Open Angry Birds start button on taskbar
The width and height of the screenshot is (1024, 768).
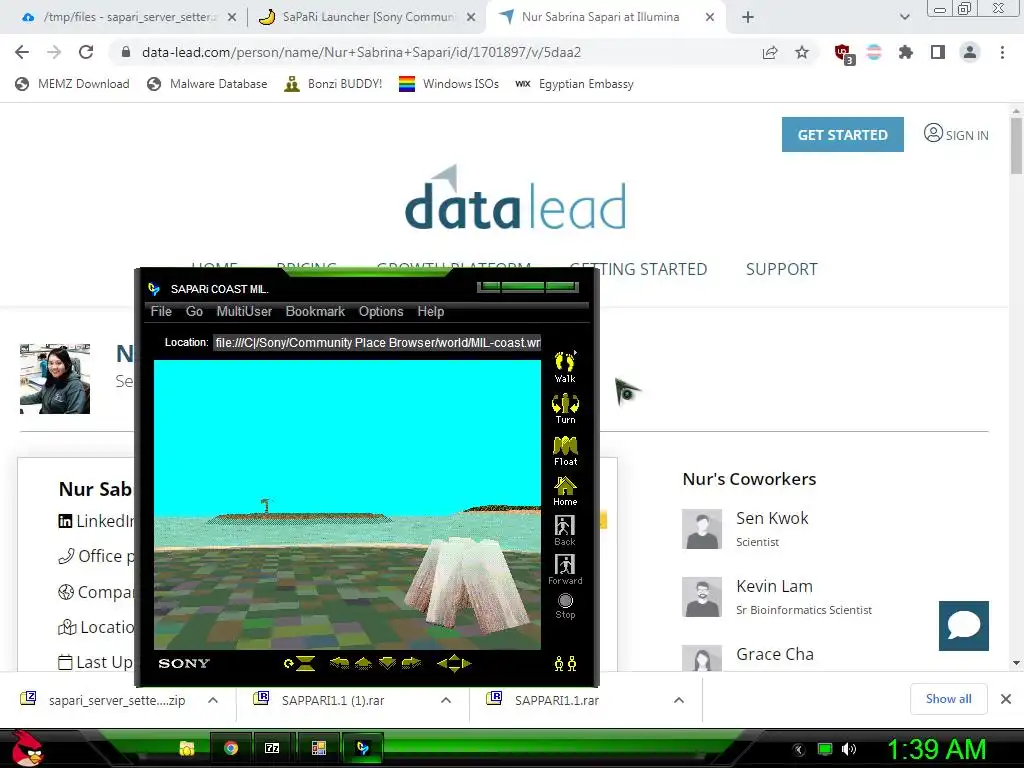click(27, 748)
